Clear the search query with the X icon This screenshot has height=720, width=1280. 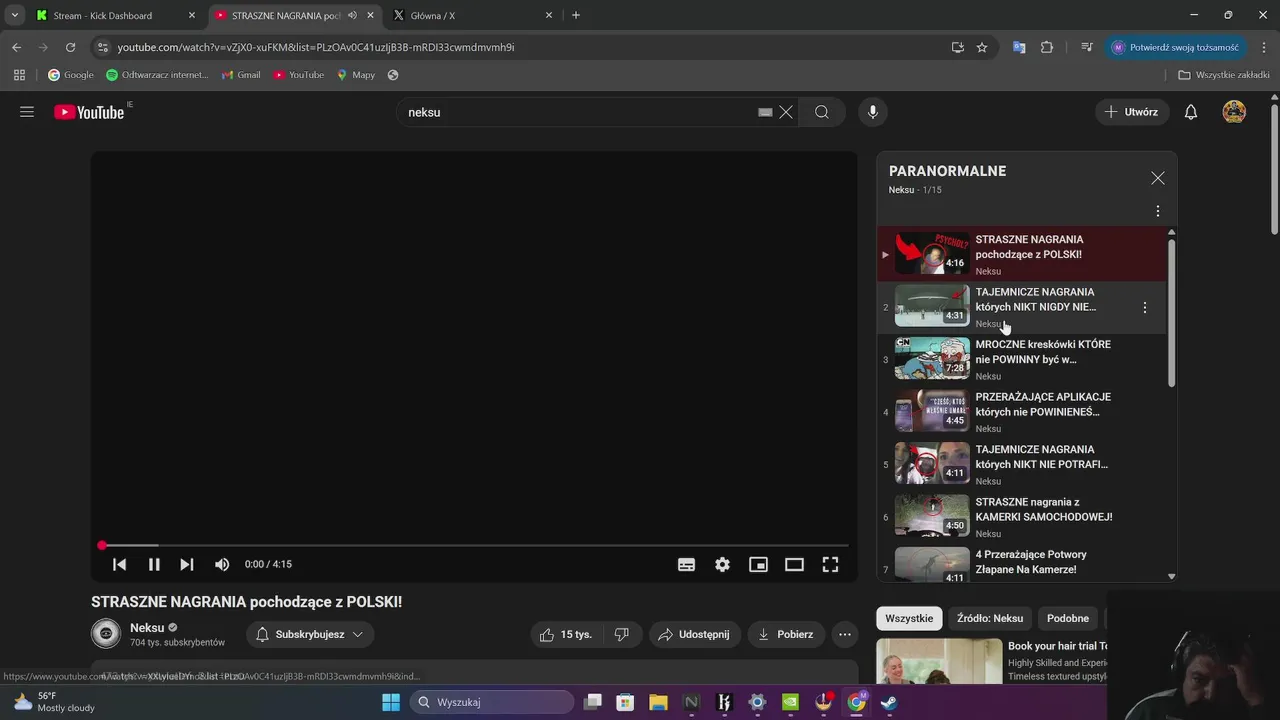pos(786,112)
